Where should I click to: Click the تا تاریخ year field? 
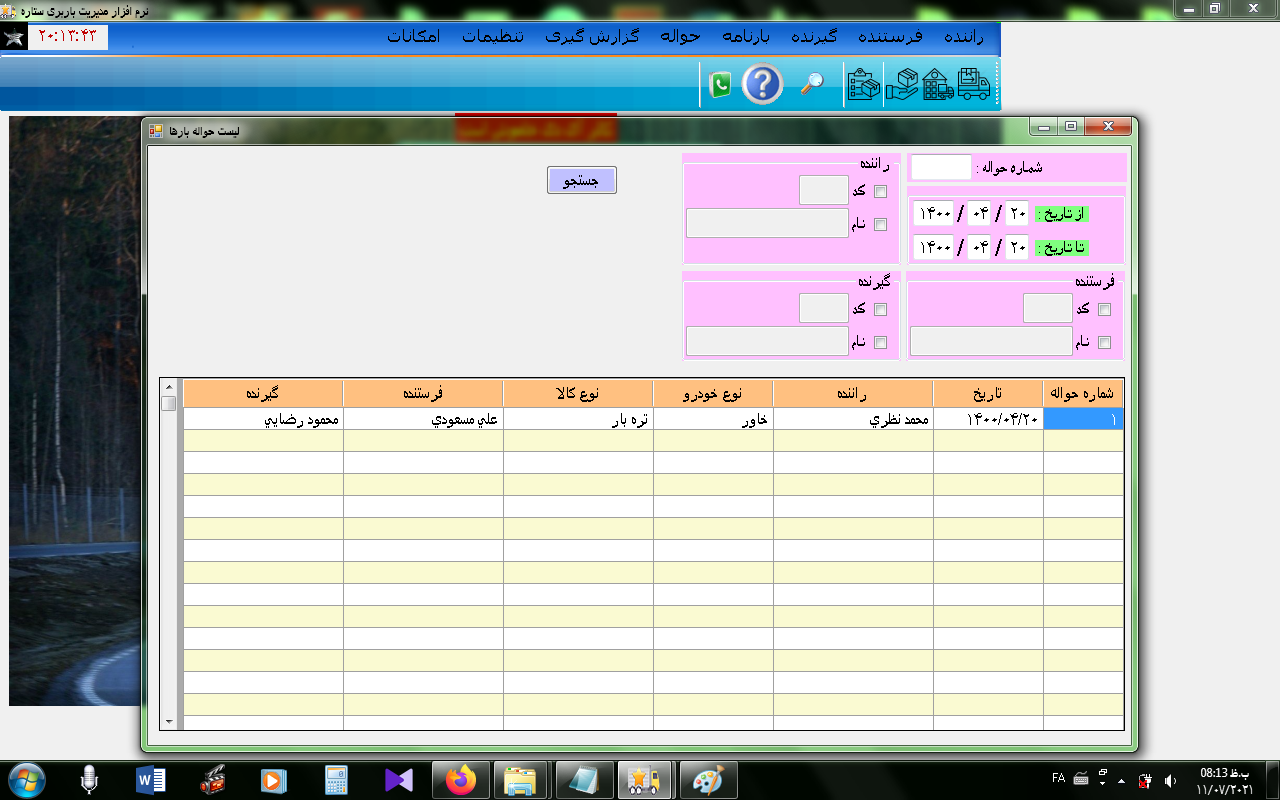tap(935, 247)
